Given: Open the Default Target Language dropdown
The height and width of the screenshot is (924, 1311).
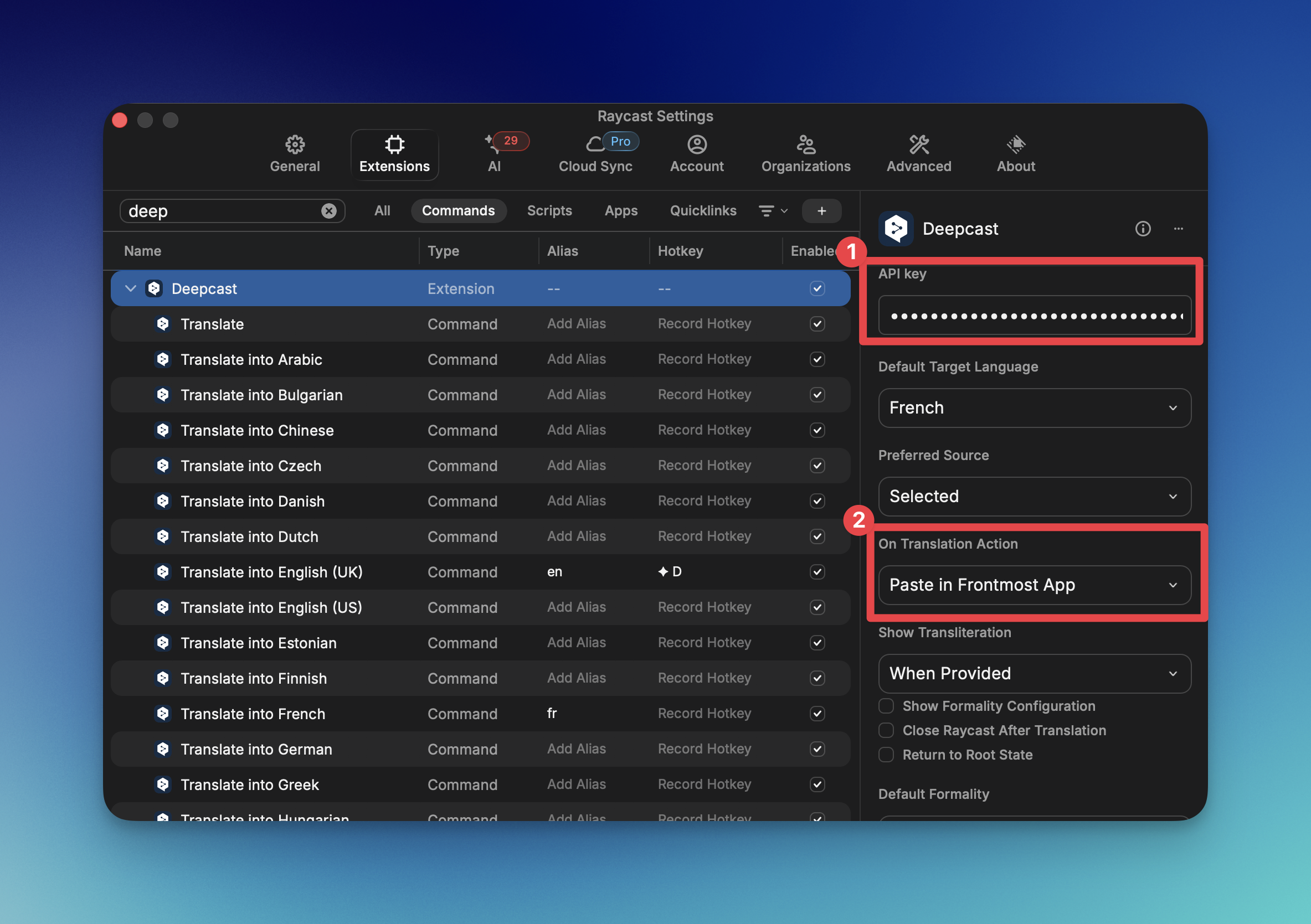Looking at the screenshot, I should click(x=1034, y=408).
